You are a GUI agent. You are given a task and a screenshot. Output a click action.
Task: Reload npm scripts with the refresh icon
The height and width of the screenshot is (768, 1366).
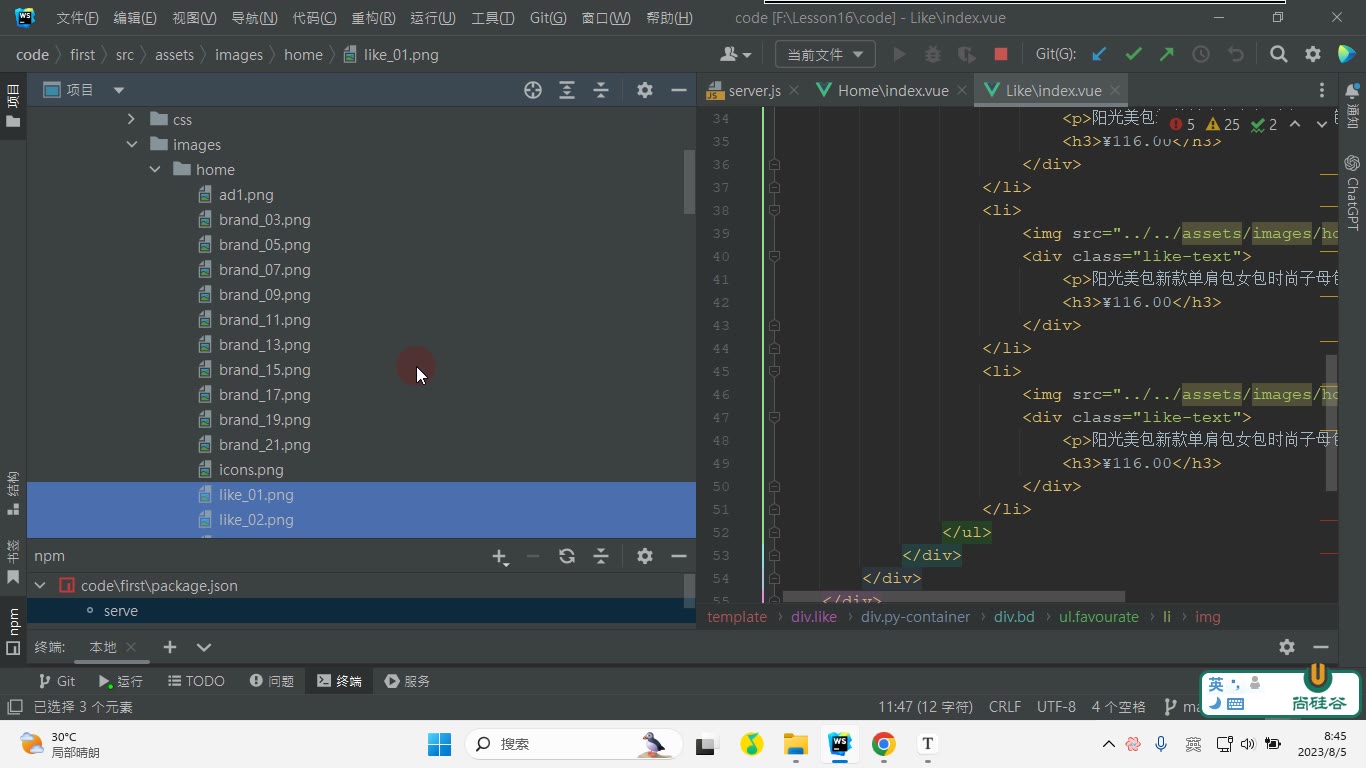click(x=567, y=556)
